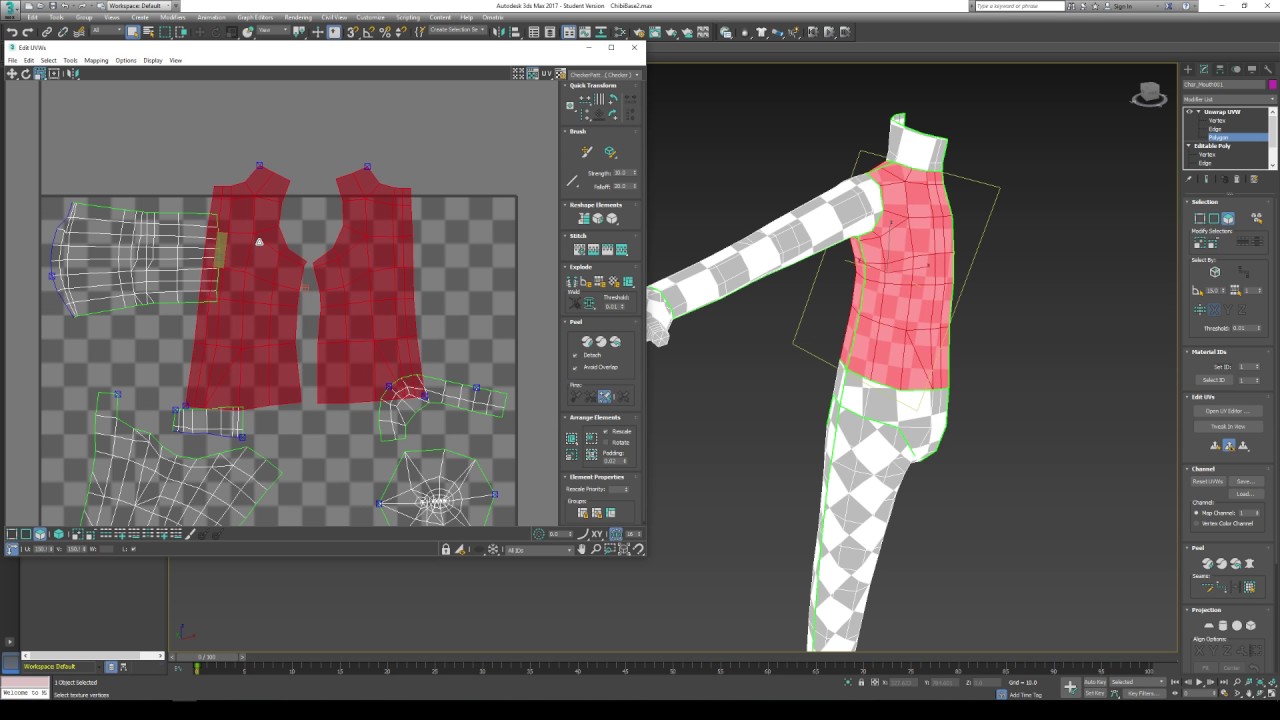Click the Pack icon in Arrange Elements

coord(572,438)
